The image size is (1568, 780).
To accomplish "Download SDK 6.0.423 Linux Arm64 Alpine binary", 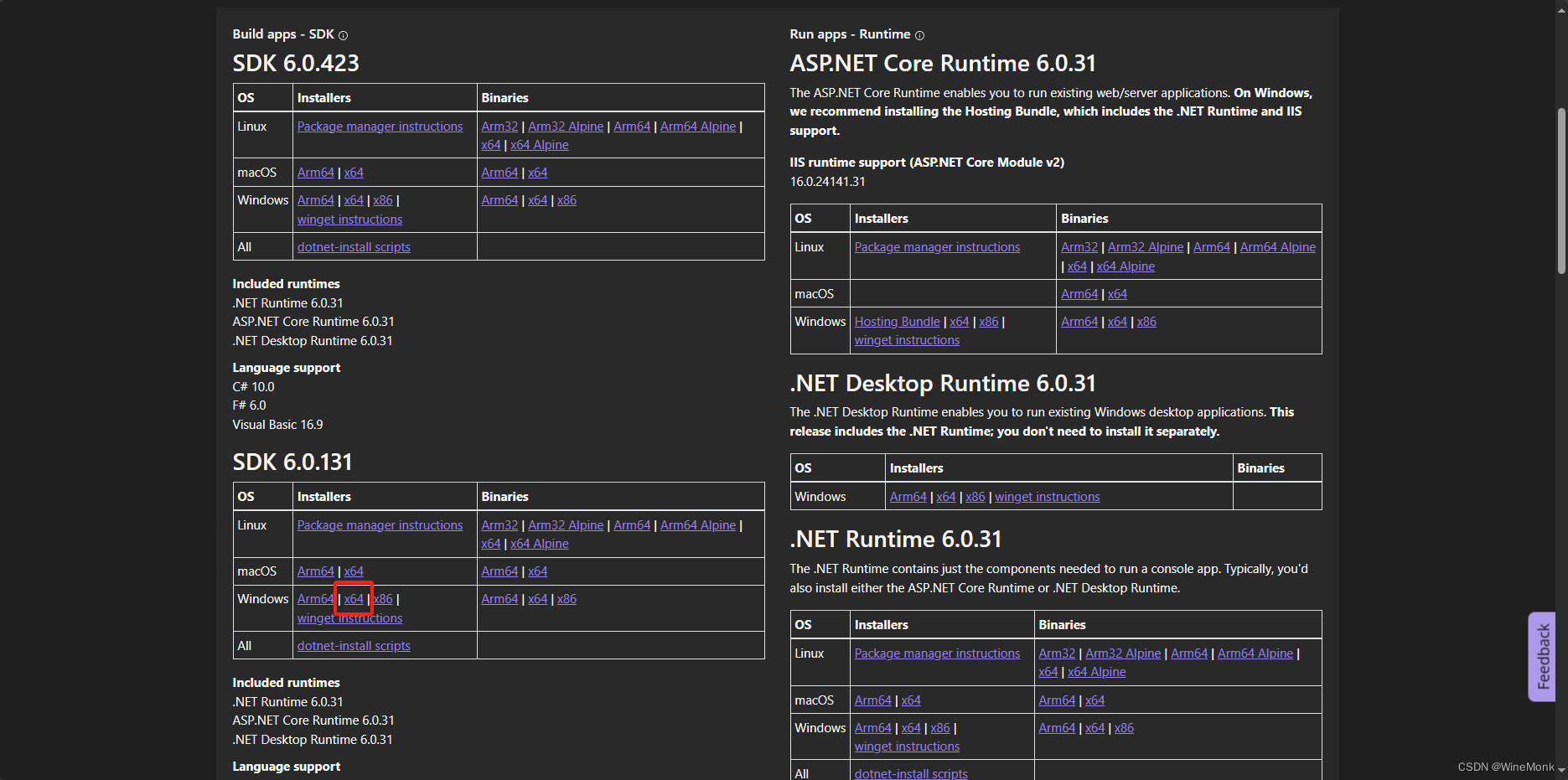I will 698,127.
